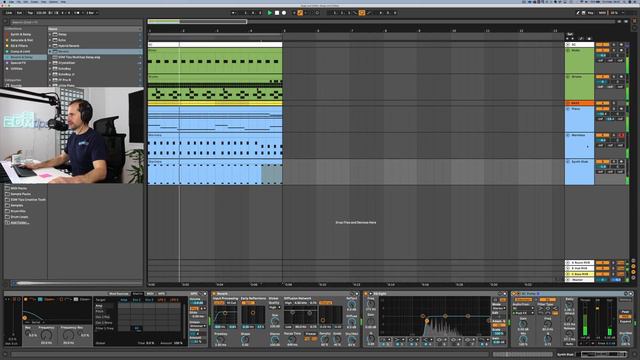The height and width of the screenshot is (360, 640).
Task: Deactivate the Drums track activator
Action: (x=602, y=77)
